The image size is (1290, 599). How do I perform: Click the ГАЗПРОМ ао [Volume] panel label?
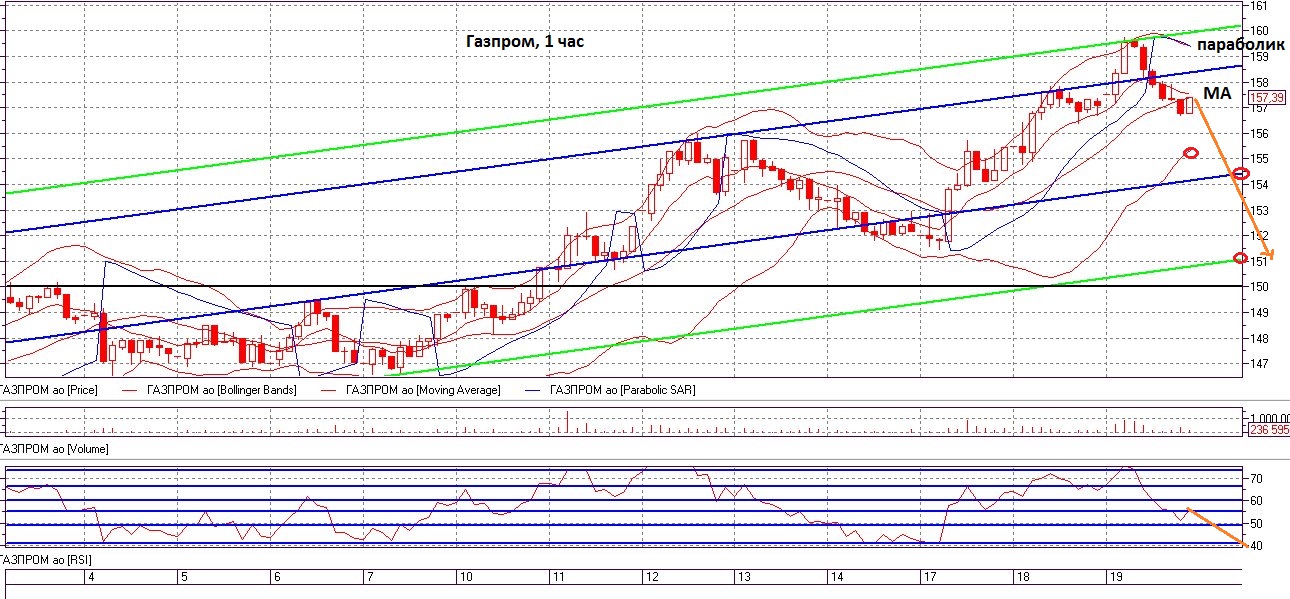(x=54, y=450)
